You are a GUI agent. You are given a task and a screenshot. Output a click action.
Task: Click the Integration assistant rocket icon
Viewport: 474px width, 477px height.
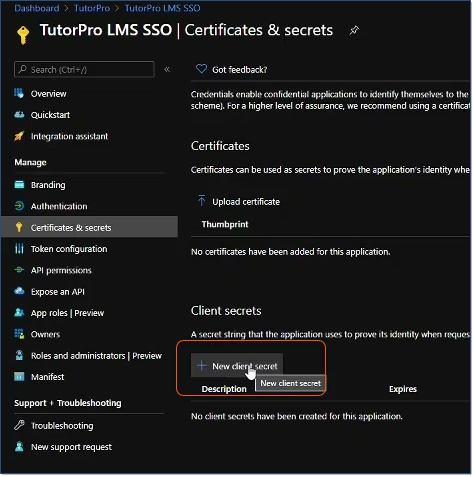(19, 136)
